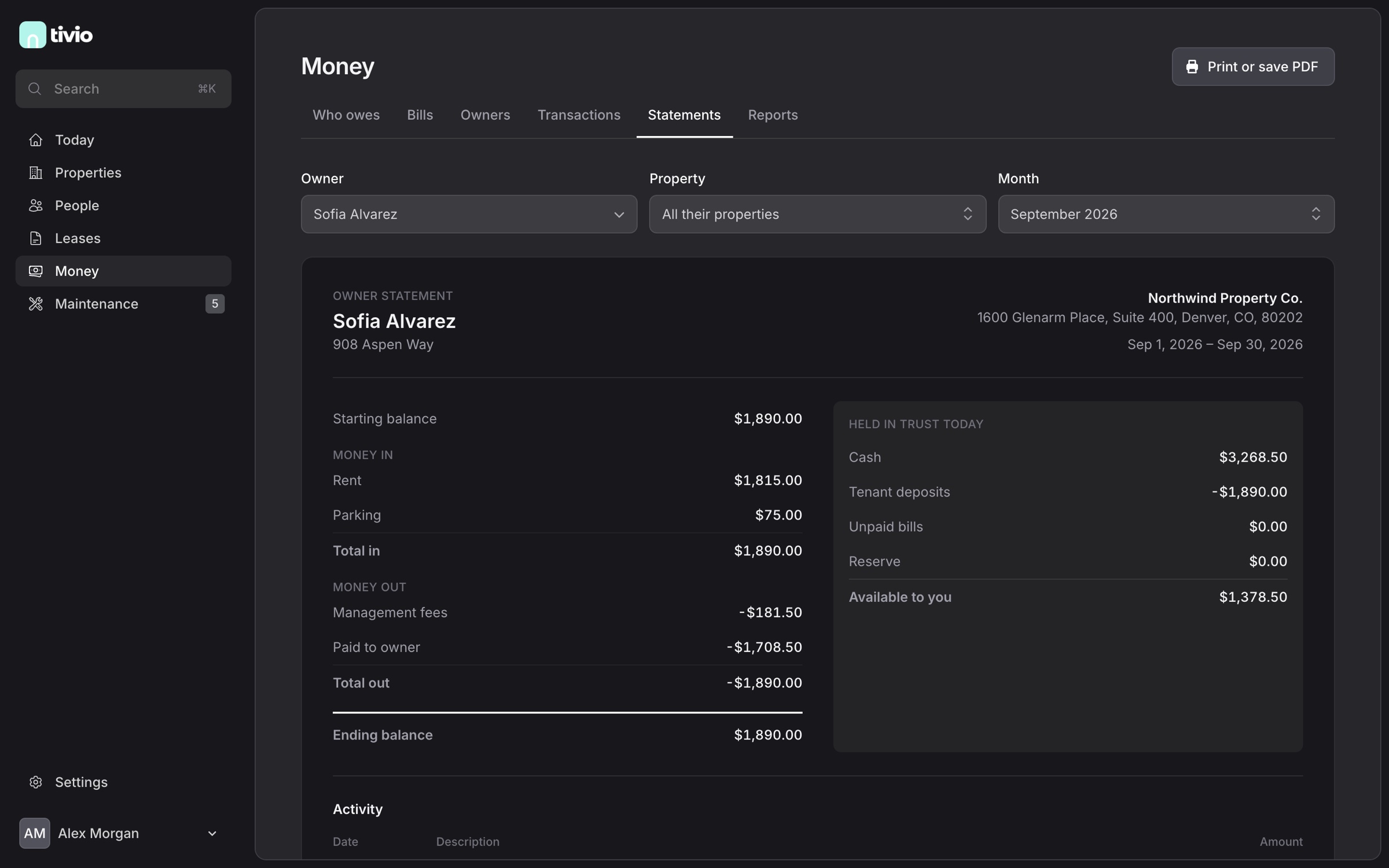Viewport: 1389px width, 868px height.
Task: Switch to the Transactions tab
Action: point(579,115)
